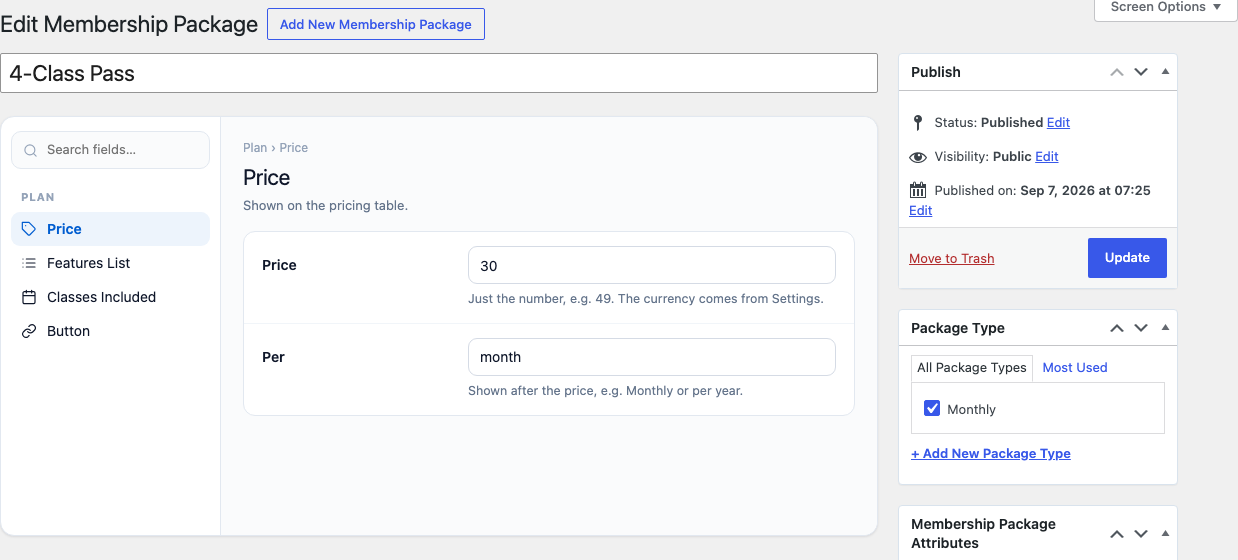Click the Membership Package Attributes panel title
Screen dimensions: 1238x560
983,534
